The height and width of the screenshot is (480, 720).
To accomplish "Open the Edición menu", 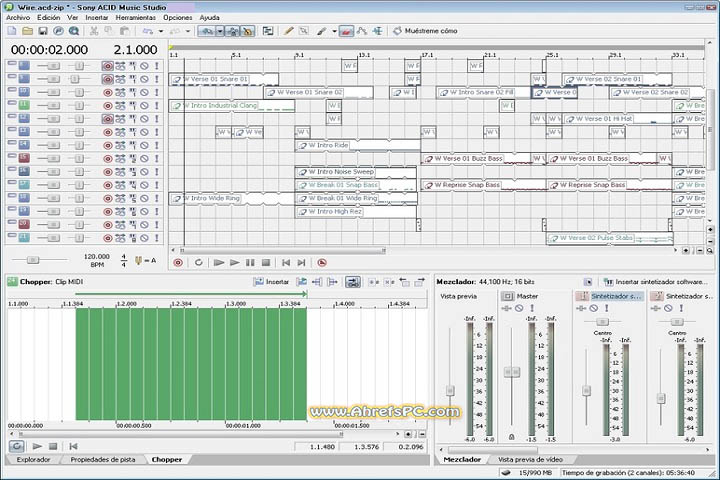I will (x=49, y=17).
